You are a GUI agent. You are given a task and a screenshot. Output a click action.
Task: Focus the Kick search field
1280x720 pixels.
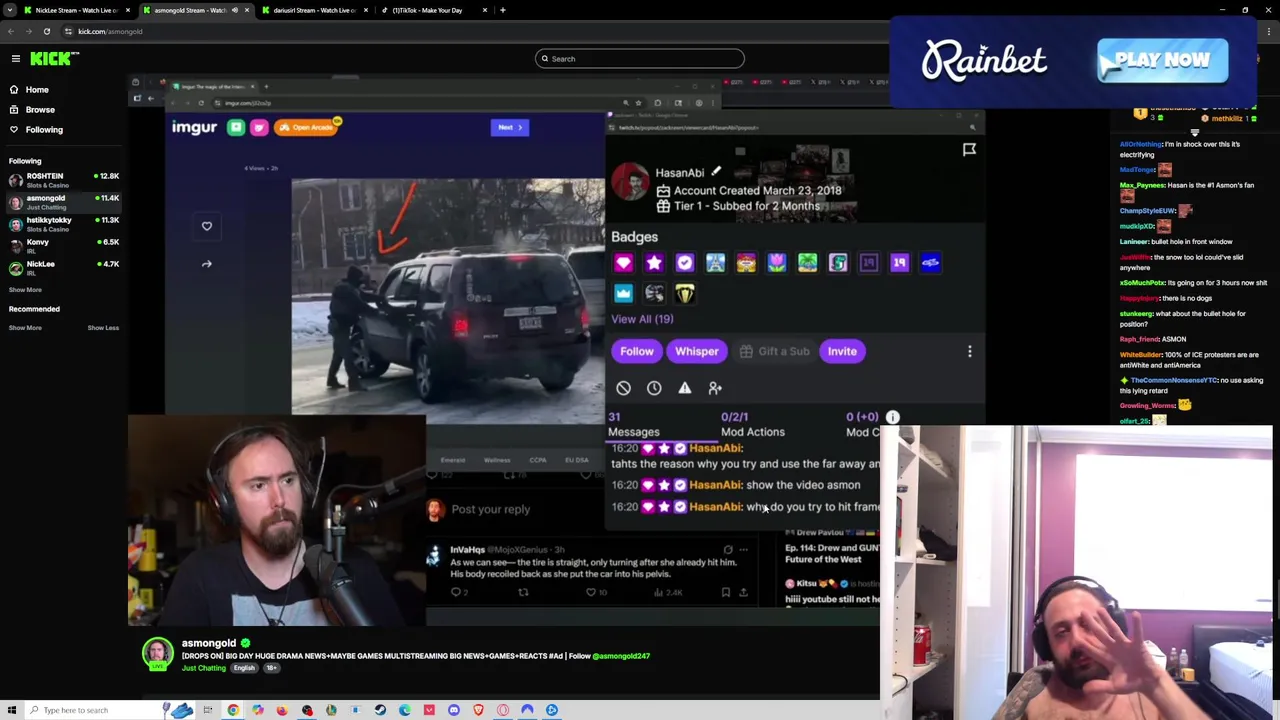click(640, 59)
